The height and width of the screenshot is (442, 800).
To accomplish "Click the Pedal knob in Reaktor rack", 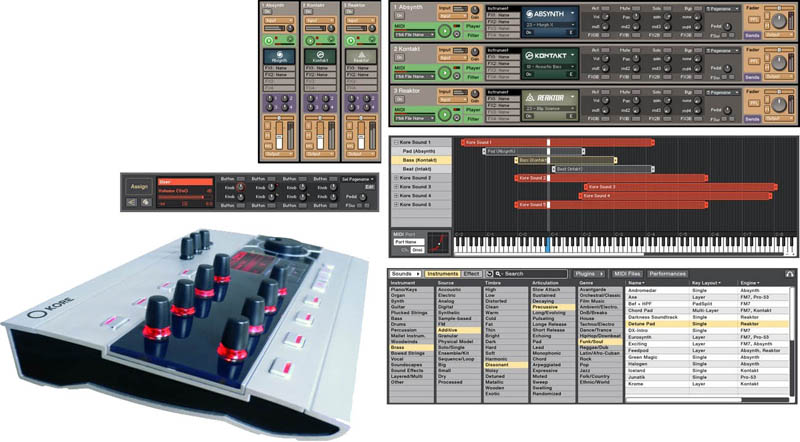I will [x=727, y=110].
